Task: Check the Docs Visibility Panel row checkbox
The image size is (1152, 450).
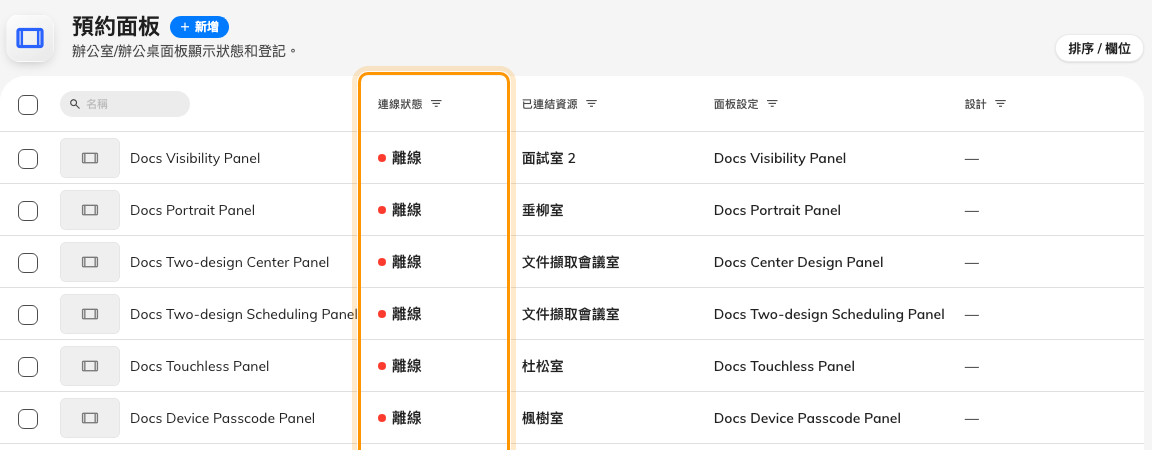Action: (x=28, y=158)
